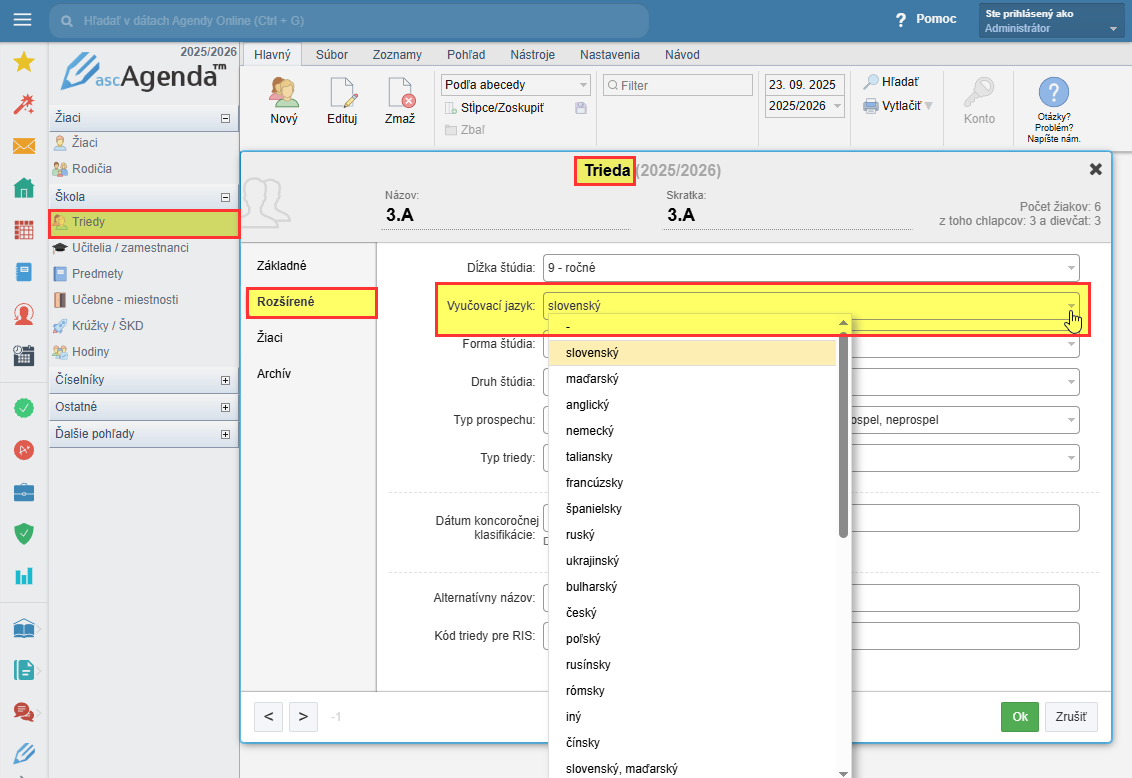The image size is (1132, 778).
Task: Click the Nový new record icon
Action: coord(285,93)
